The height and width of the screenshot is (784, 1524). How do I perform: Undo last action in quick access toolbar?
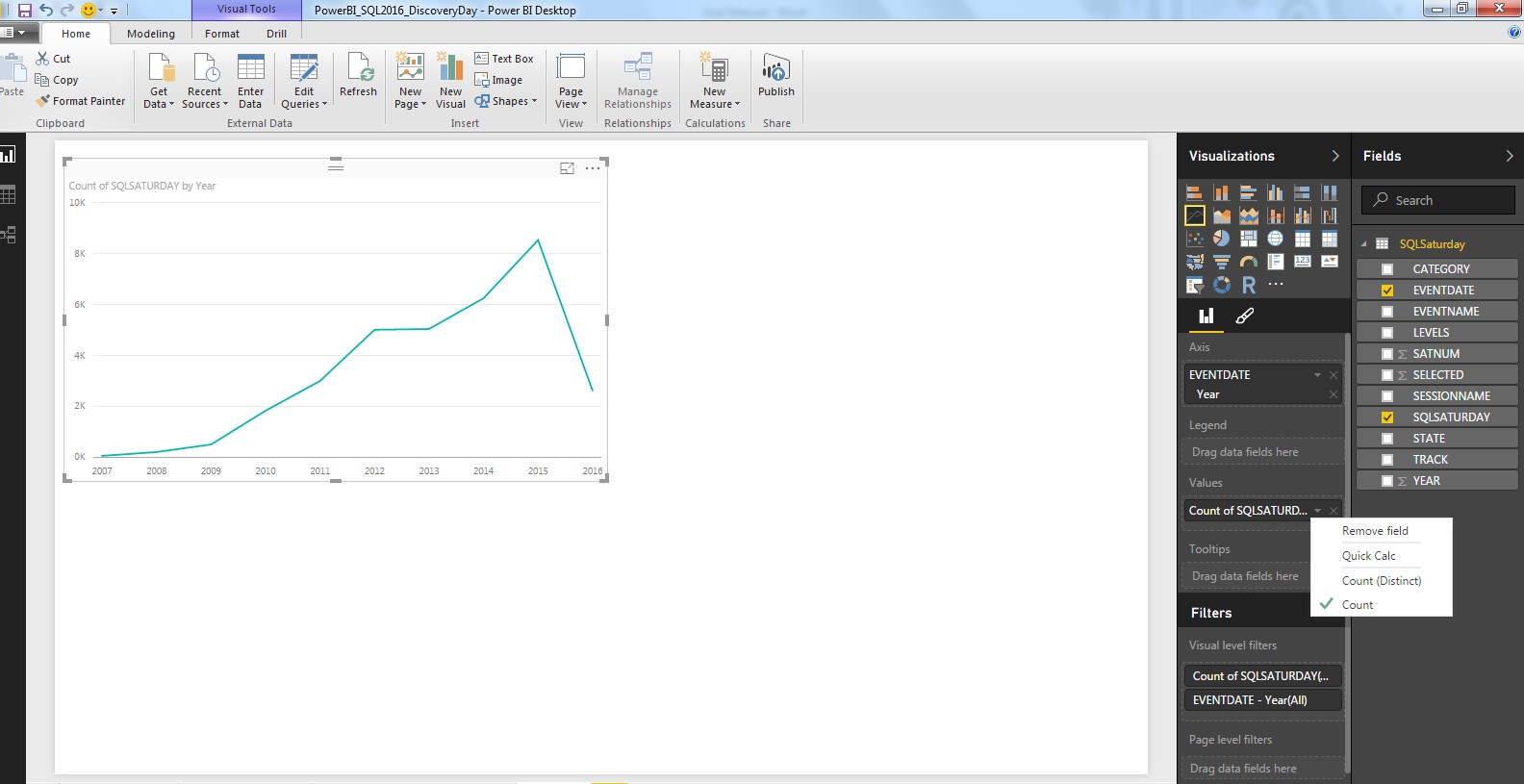pos(45,11)
